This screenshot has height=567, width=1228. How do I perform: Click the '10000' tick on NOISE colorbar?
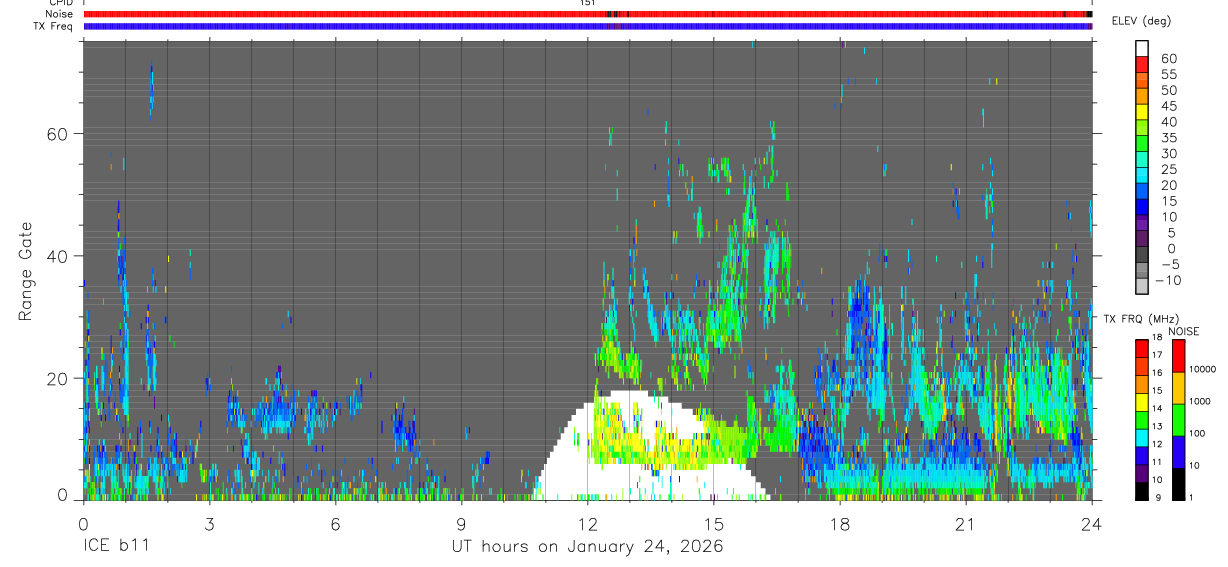pyautogui.click(x=1203, y=369)
